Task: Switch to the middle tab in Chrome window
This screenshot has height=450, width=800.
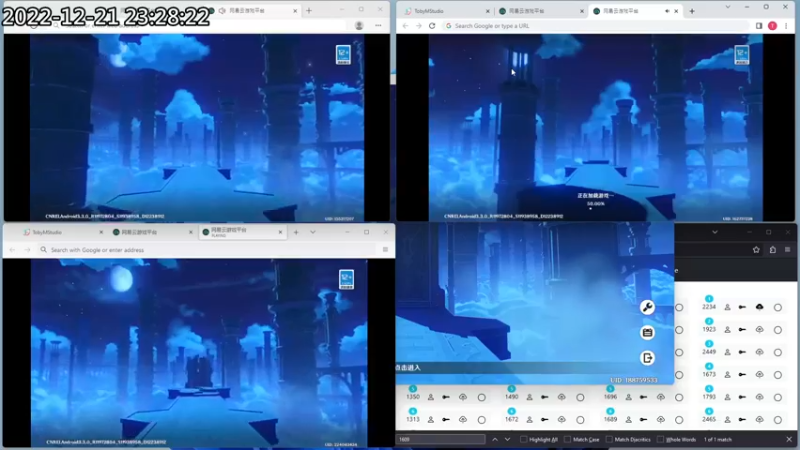Action: [x=541, y=11]
